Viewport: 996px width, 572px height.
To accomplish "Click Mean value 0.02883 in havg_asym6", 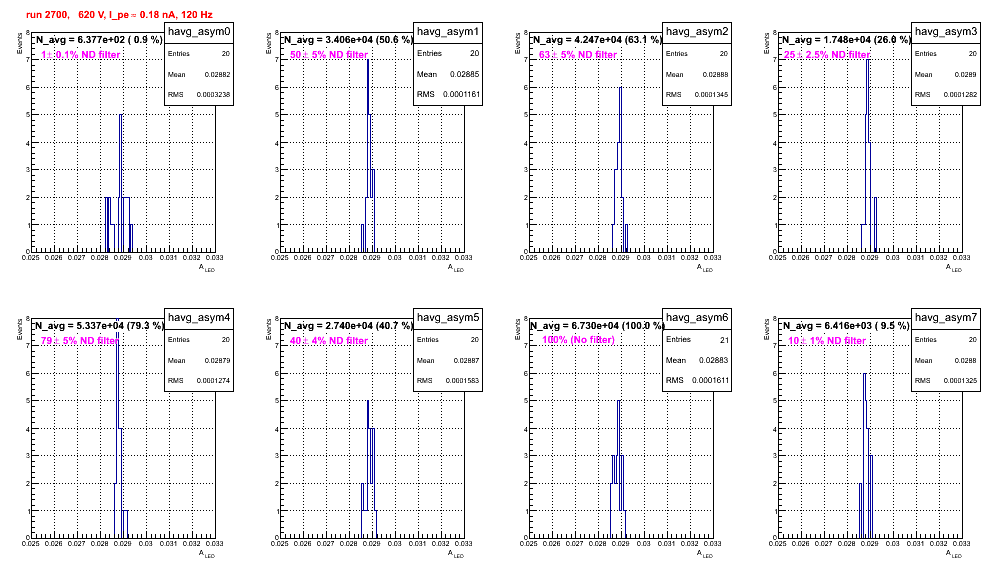I will point(713,360).
